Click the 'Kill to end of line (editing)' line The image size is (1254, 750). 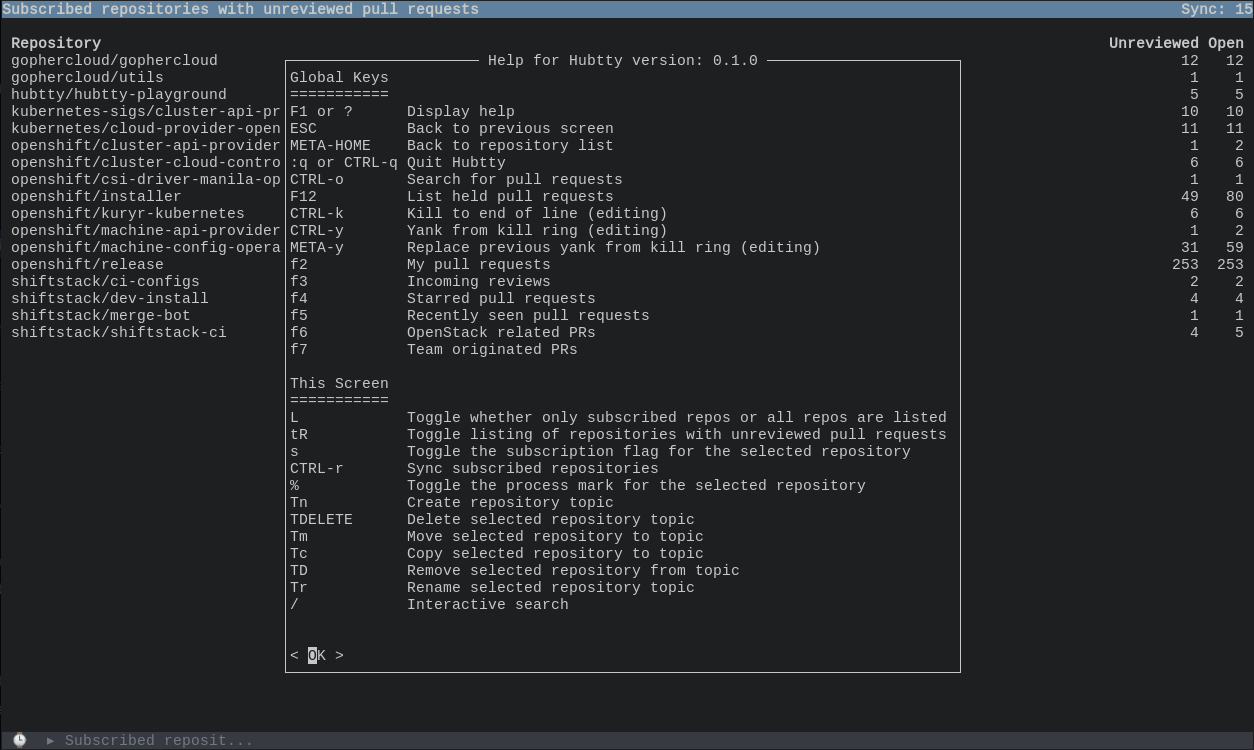(537, 213)
